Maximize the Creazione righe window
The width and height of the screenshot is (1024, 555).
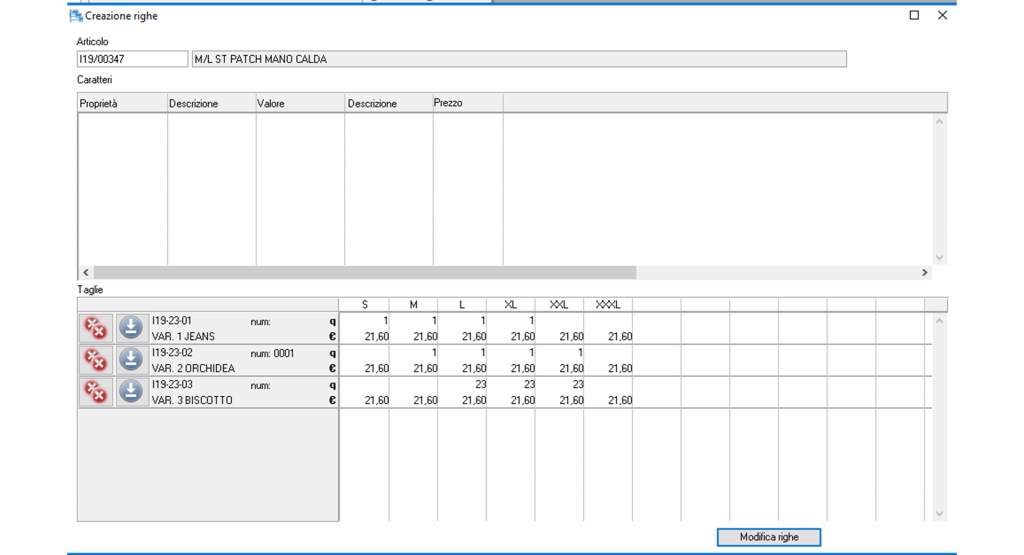(x=914, y=15)
